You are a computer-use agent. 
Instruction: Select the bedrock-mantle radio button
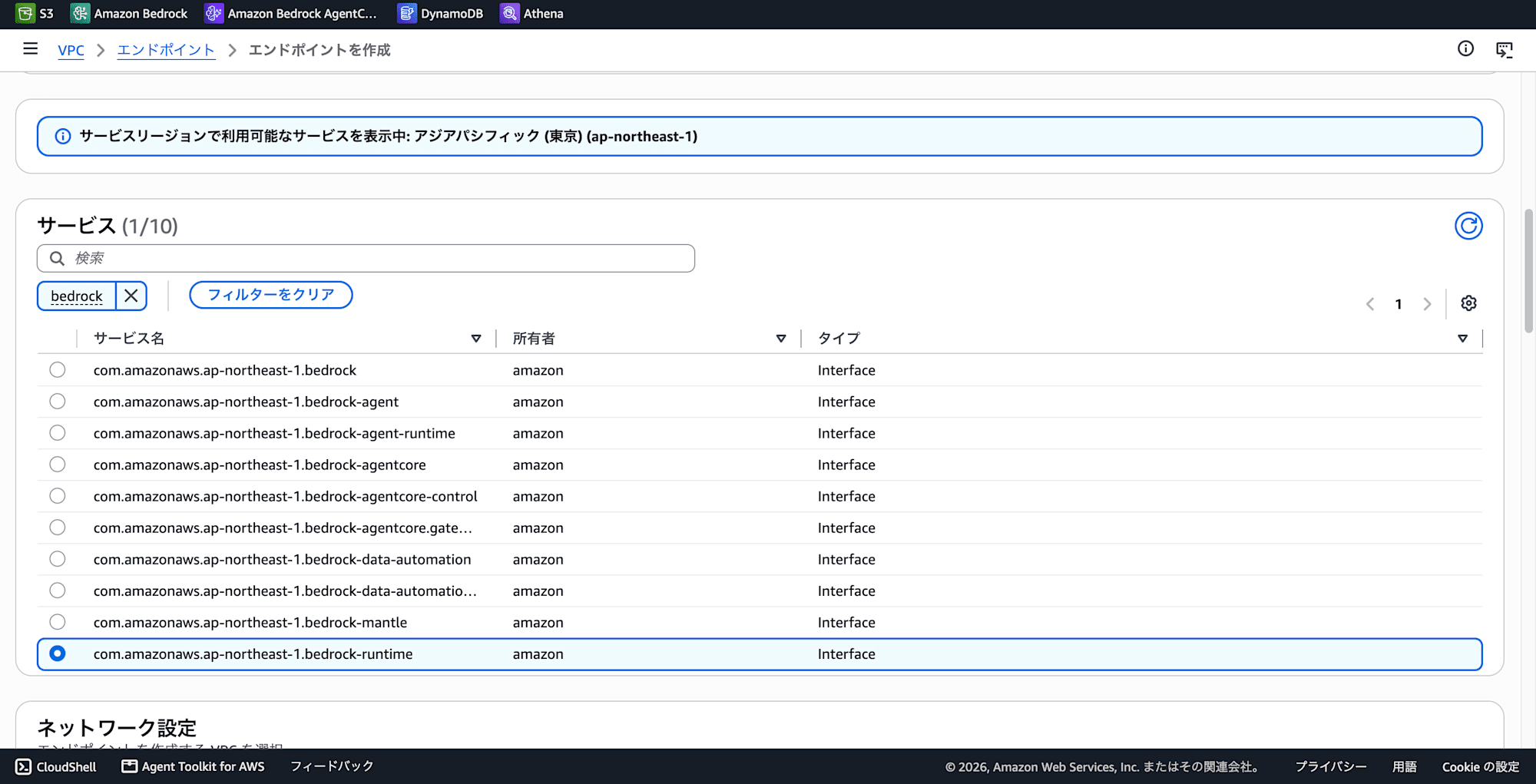click(x=58, y=622)
